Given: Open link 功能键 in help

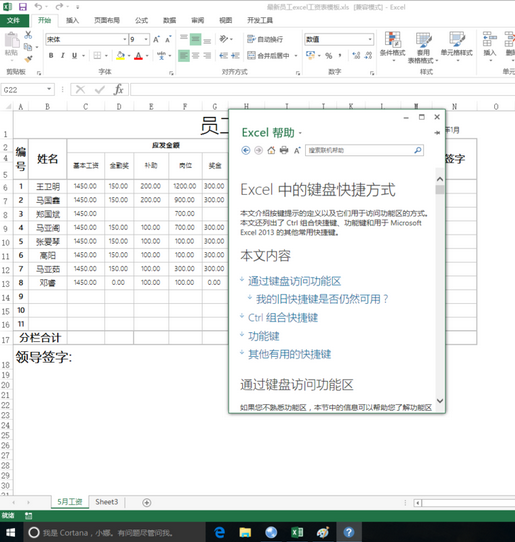Looking at the screenshot, I should (x=263, y=336).
